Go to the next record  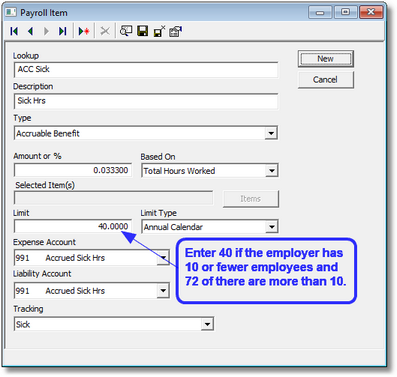coord(46,31)
